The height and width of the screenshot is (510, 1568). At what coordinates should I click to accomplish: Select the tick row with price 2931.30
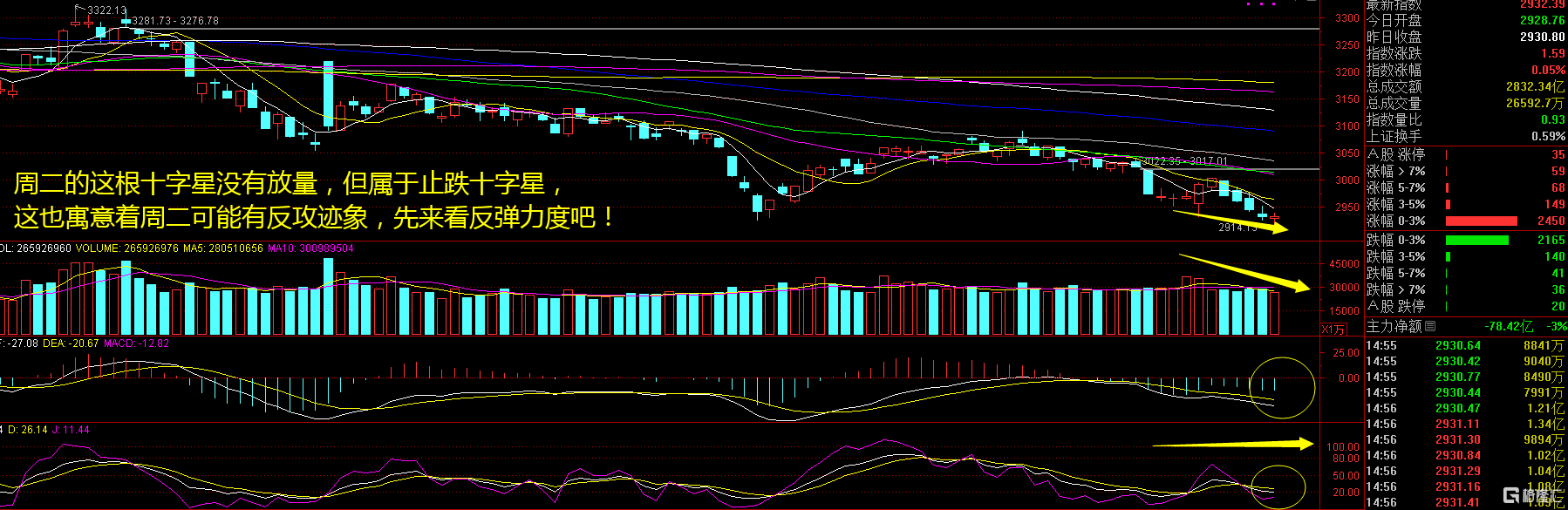(x=1465, y=439)
